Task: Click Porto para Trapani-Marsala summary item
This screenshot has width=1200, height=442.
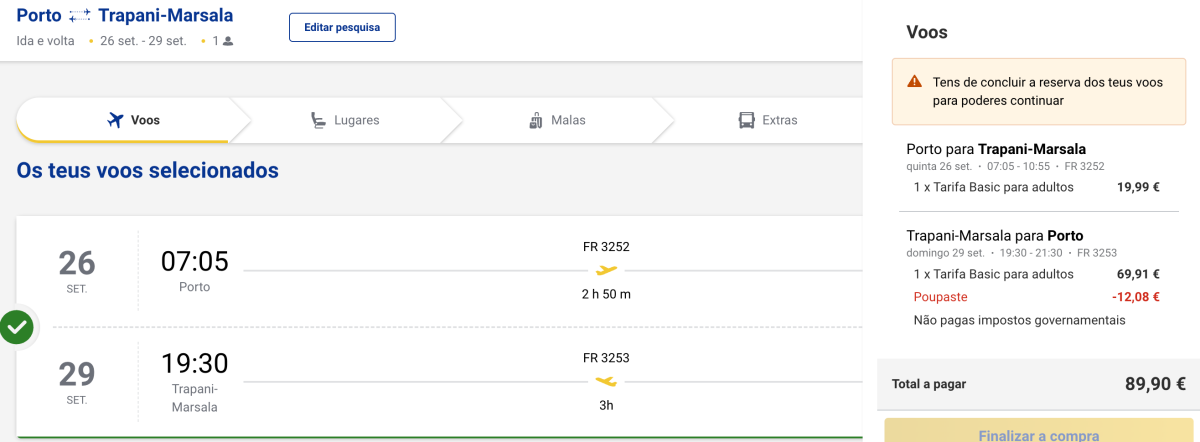Action: 995,149
